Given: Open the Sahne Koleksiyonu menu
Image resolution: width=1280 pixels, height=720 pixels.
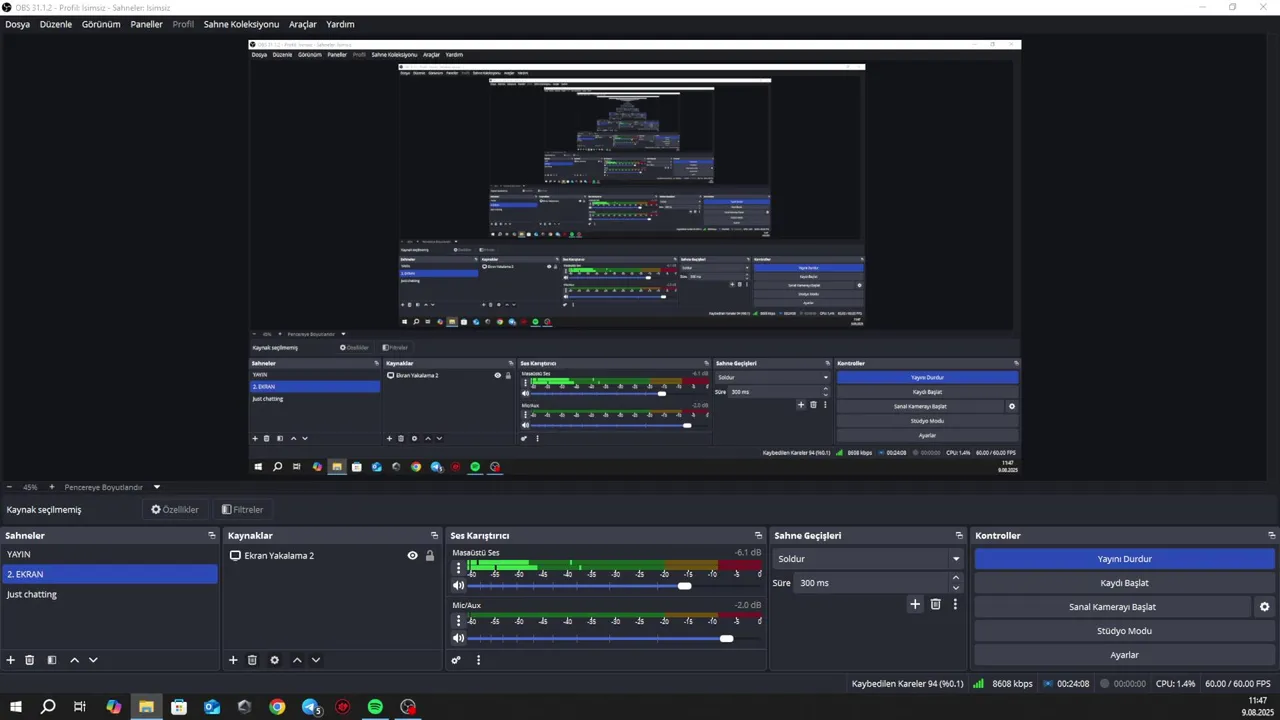Looking at the screenshot, I should tap(241, 24).
